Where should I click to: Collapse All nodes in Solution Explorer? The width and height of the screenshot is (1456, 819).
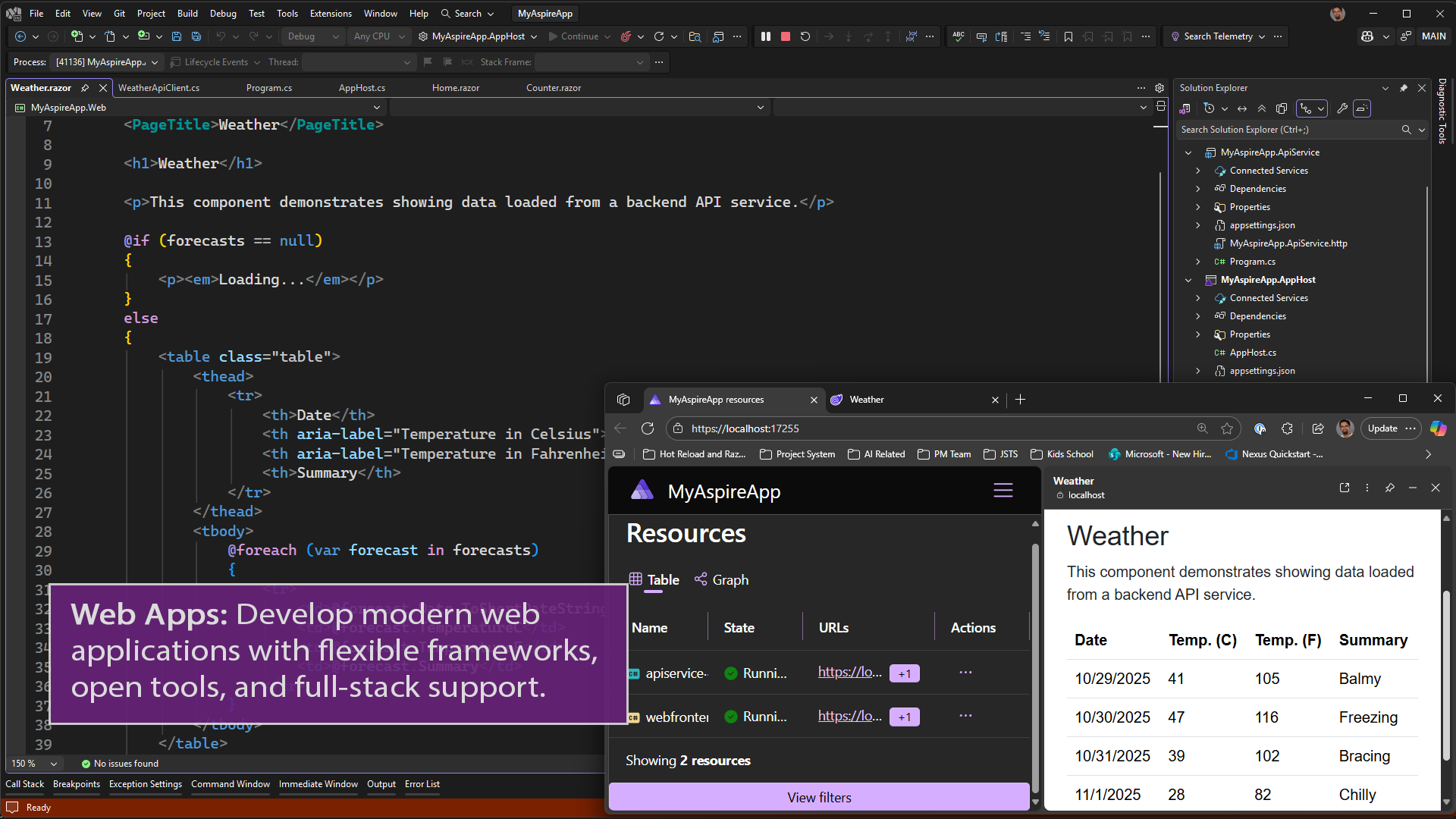1261,108
